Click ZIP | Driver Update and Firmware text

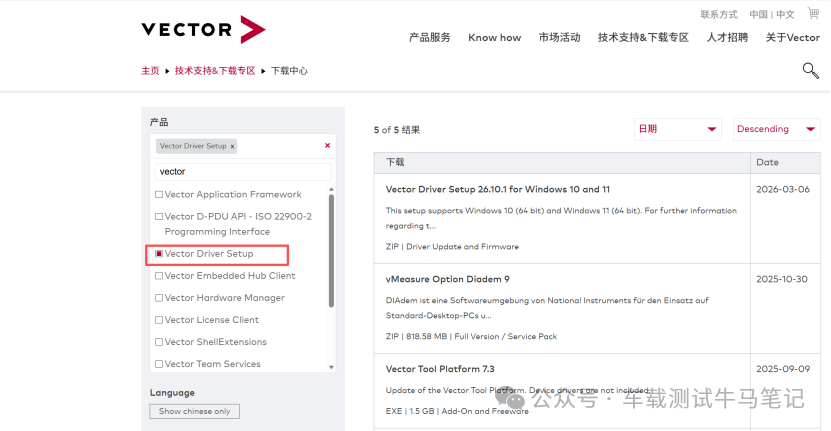pos(452,247)
